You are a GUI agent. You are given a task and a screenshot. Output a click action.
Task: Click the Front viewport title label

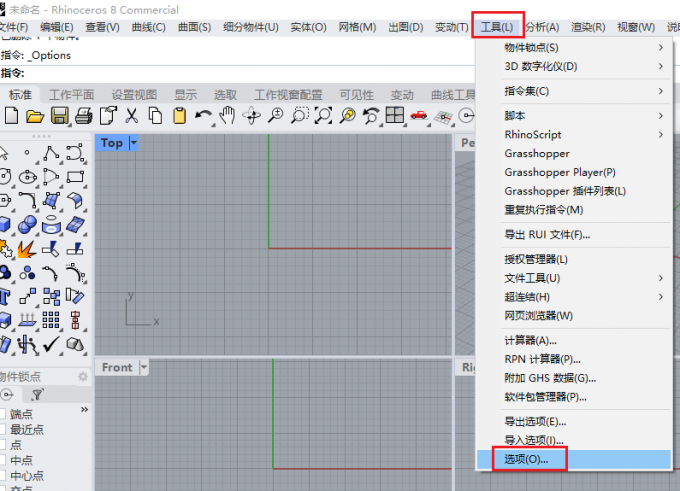(117, 367)
